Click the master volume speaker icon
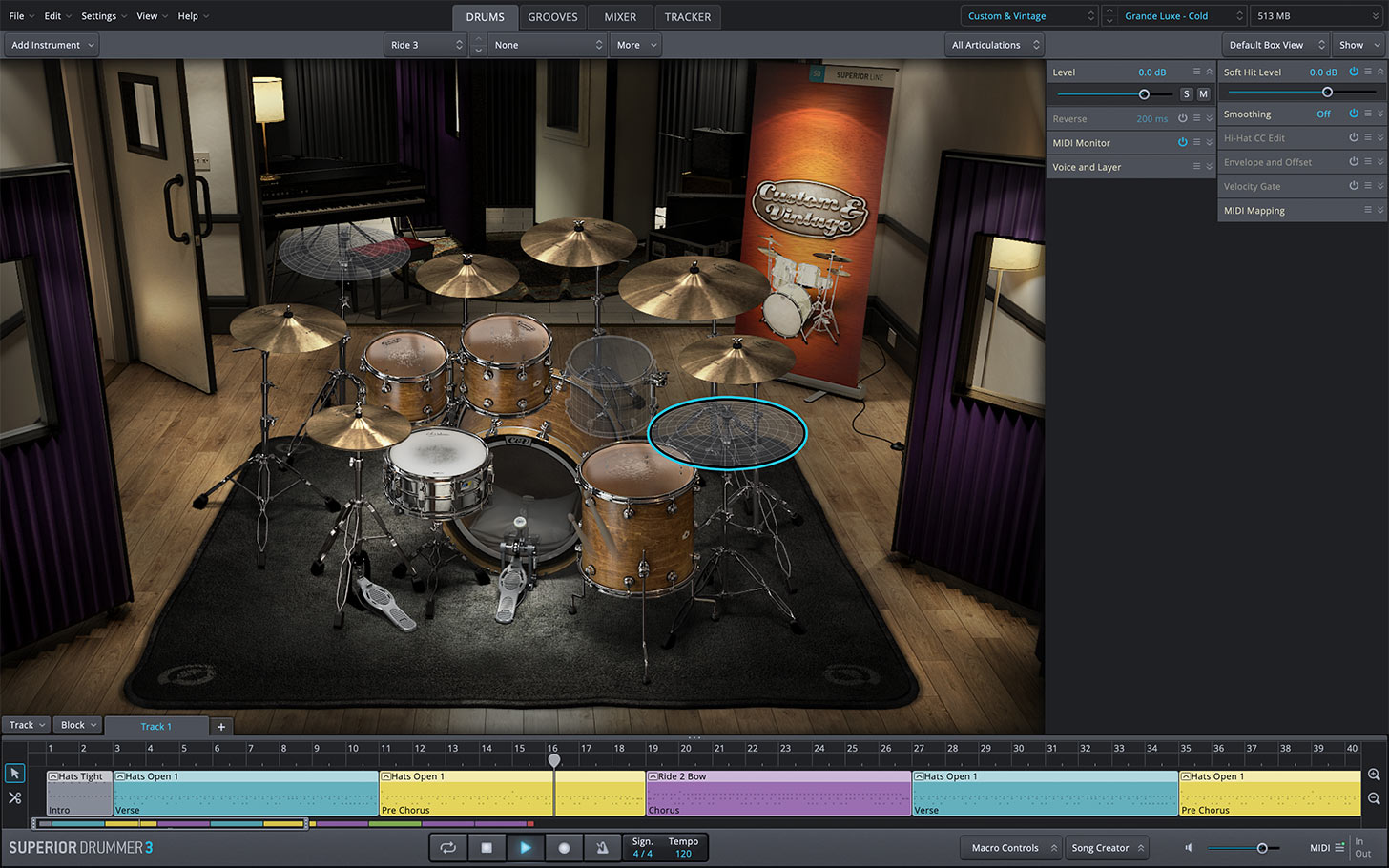 (x=1189, y=847)
